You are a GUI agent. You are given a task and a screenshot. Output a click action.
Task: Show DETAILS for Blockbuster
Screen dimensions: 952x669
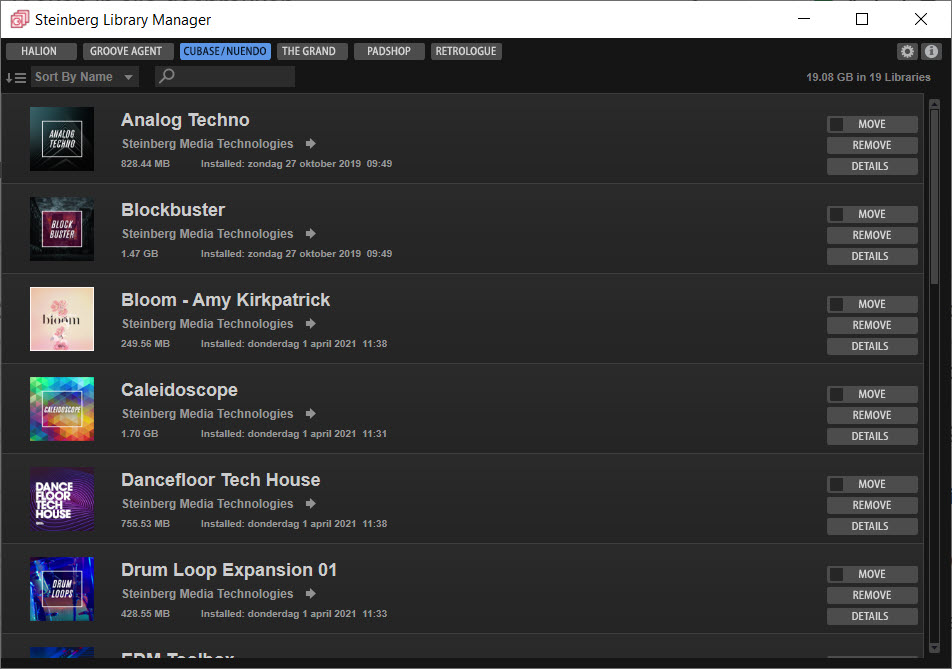(x=872, y=256)
